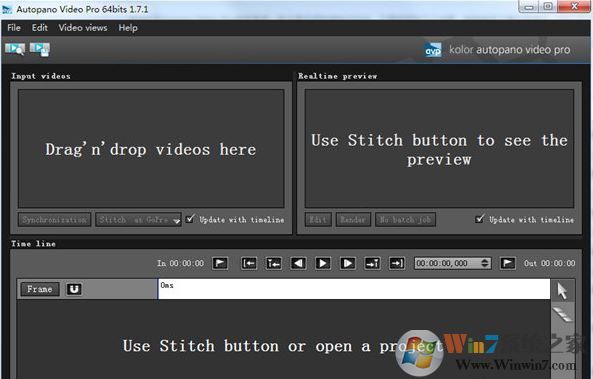Open the File menu
593x379 pixels.
click(x=14, y=28)
